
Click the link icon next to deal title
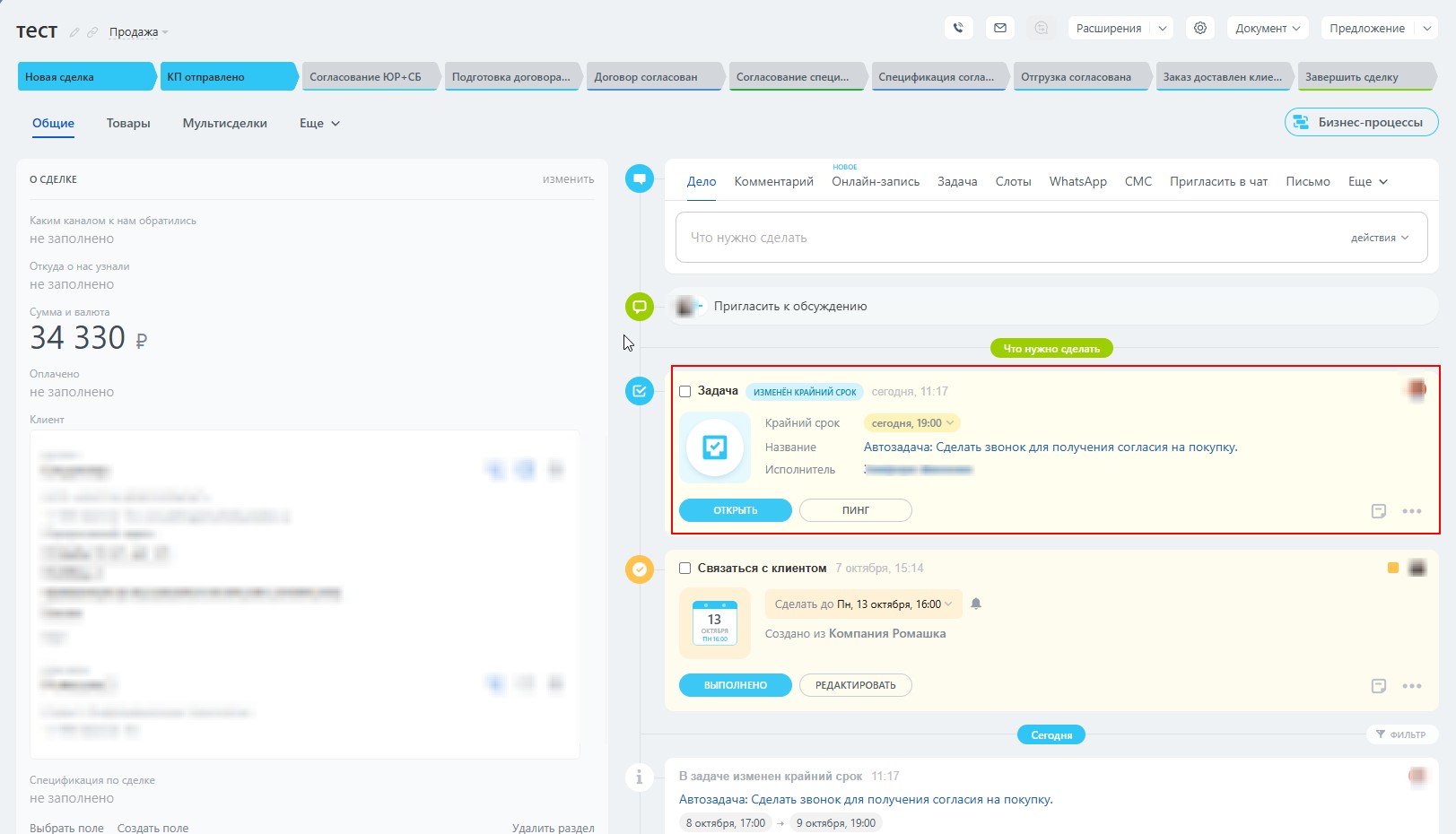click(x=92, y=32)
